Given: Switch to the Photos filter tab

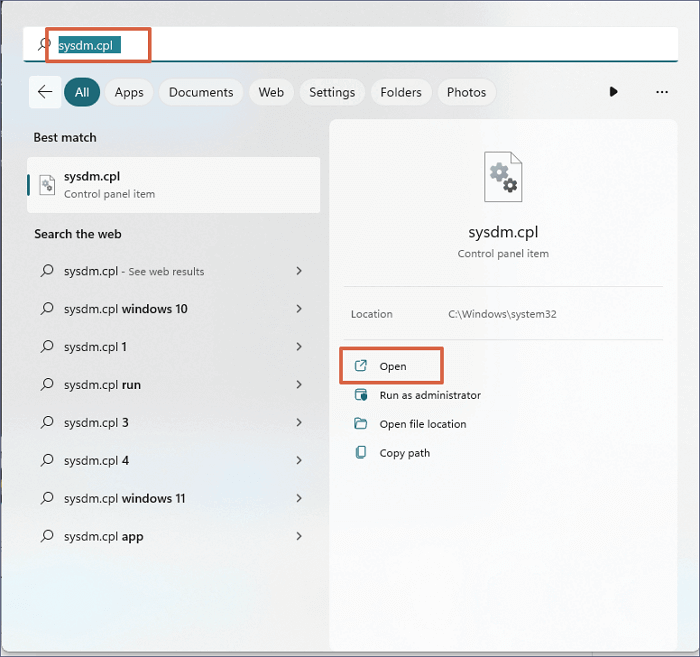Looking at the screenshot, I should tap(467, 92).
